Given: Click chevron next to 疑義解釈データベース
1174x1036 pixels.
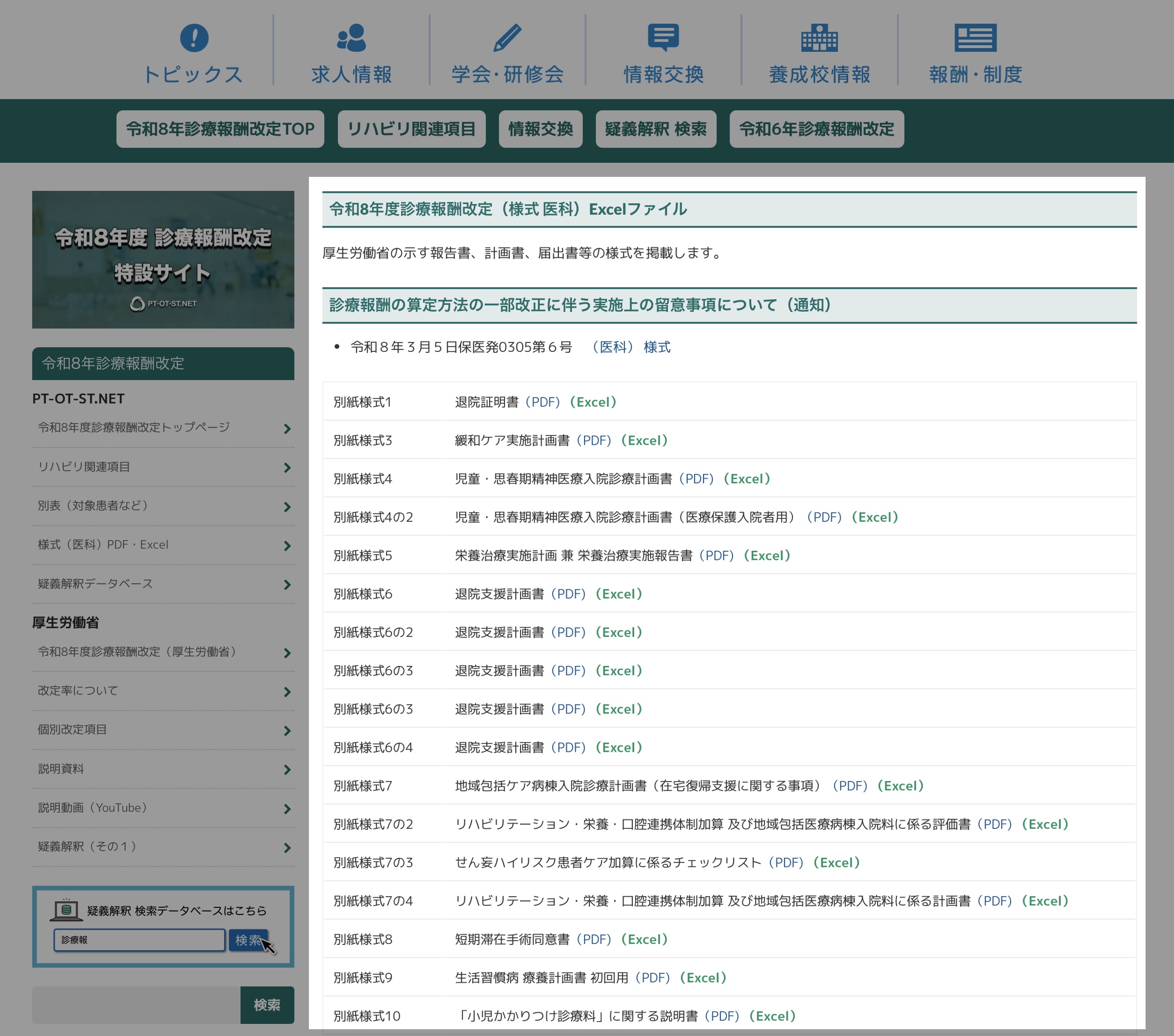Looking at the screenshot, I should tap(287, 584).
